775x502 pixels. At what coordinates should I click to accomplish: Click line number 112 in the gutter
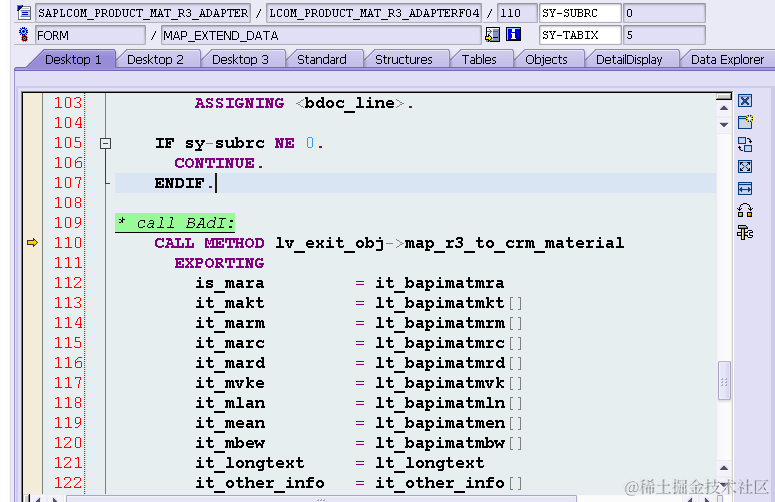point(68,283)
